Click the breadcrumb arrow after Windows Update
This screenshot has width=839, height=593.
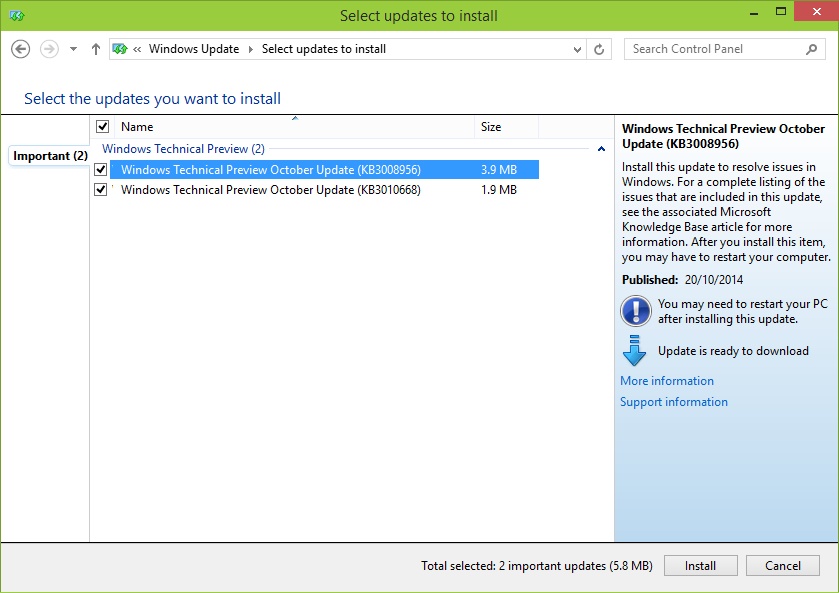(x=250, y=50)
